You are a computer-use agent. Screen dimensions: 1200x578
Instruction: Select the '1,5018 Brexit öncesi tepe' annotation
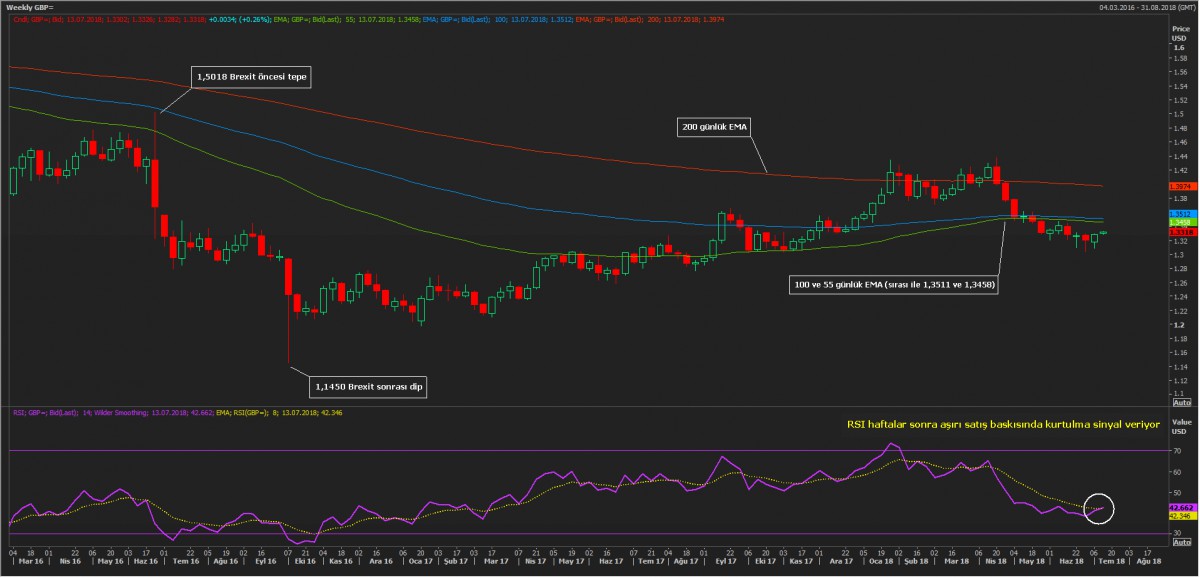[x=249, y=75]
